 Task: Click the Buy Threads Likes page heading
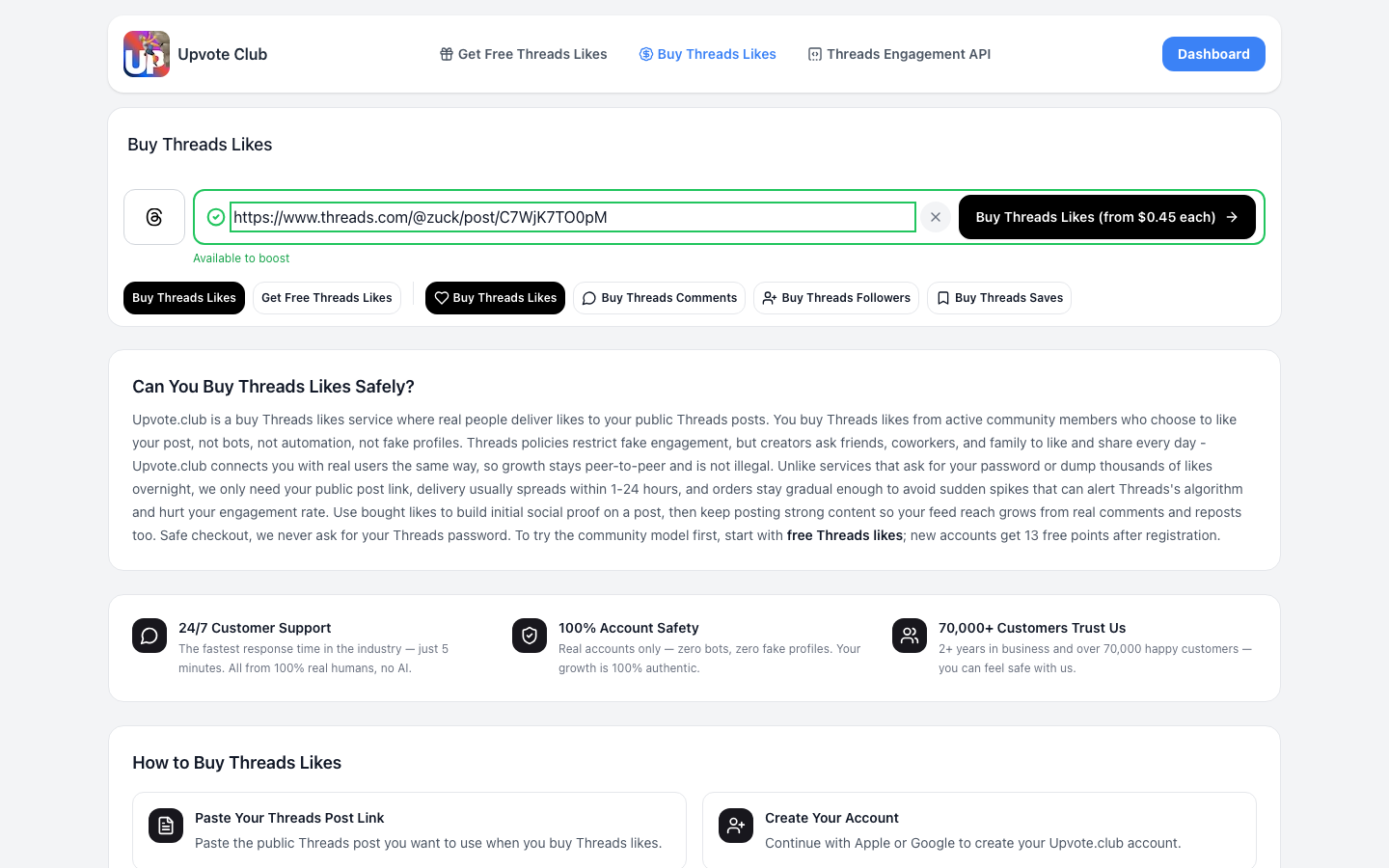tap(200, 145)
